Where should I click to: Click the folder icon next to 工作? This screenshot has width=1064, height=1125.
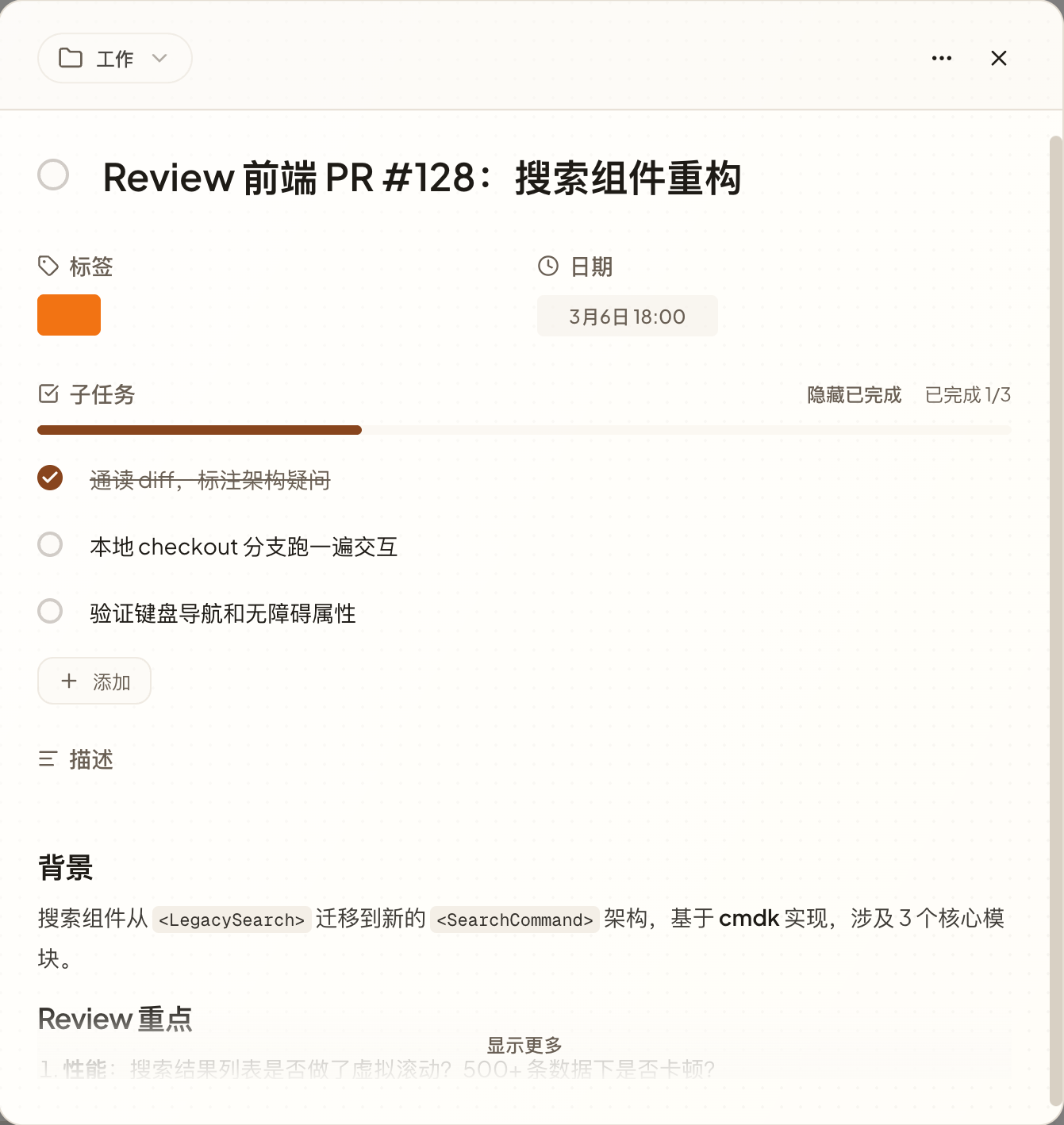click(71, 58)
